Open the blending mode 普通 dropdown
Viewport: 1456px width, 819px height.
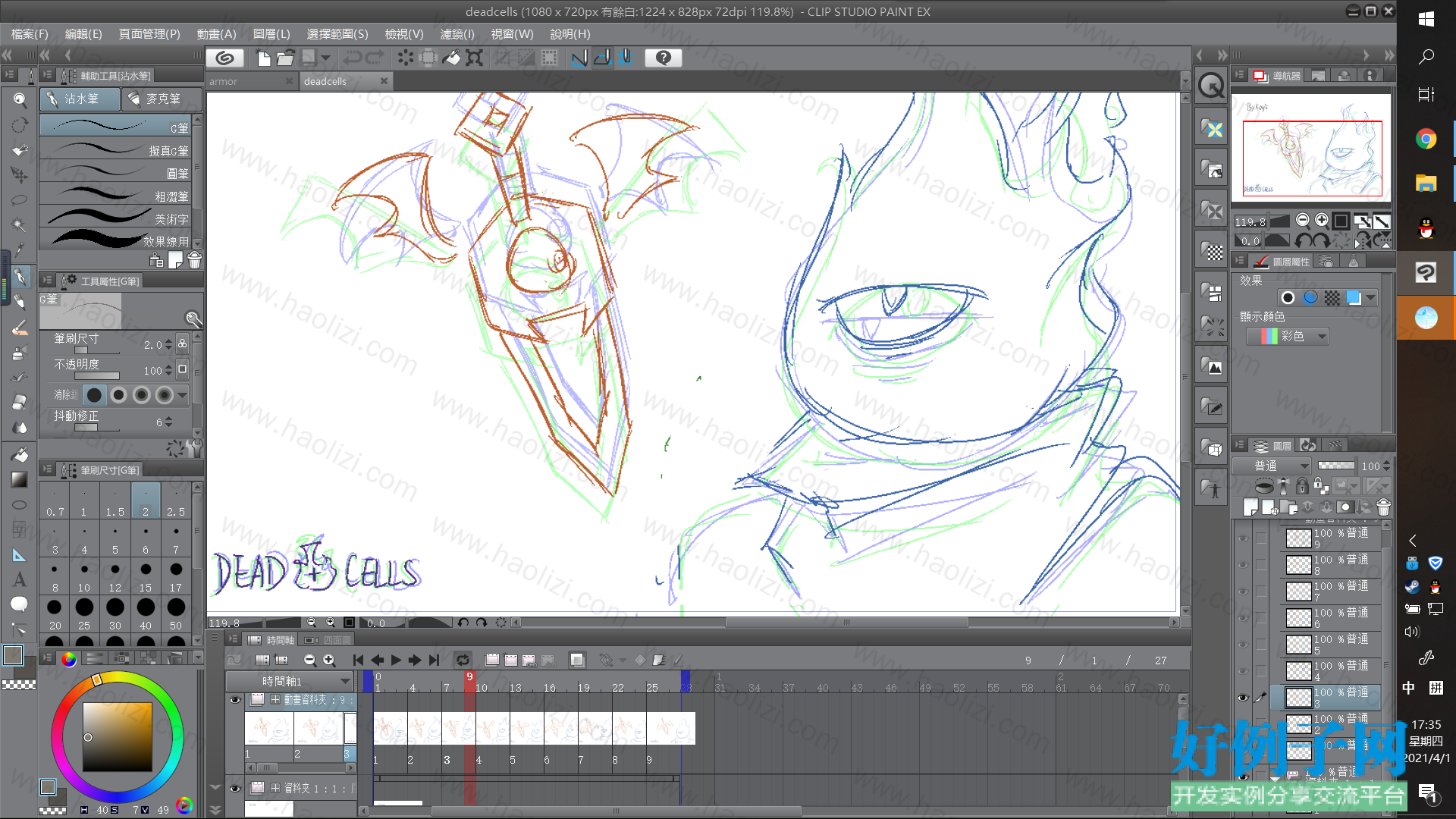point(1272,466)
